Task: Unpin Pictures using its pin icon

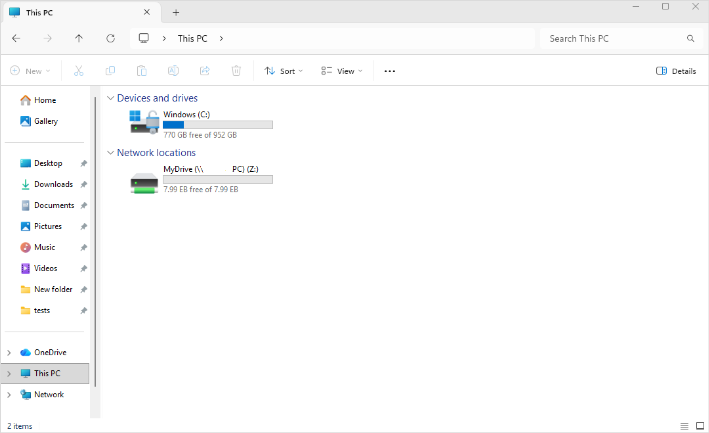Action: pyautogui.click(x=84, y=226)
